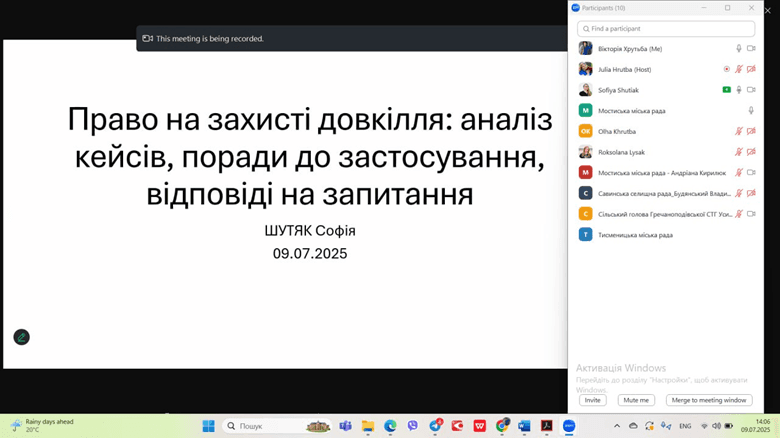This screenshot has height=438, width=780.
Task: Click the recording indicator beside Julia Hrutba
Action: pyautogui.click(x=727, y=69)
